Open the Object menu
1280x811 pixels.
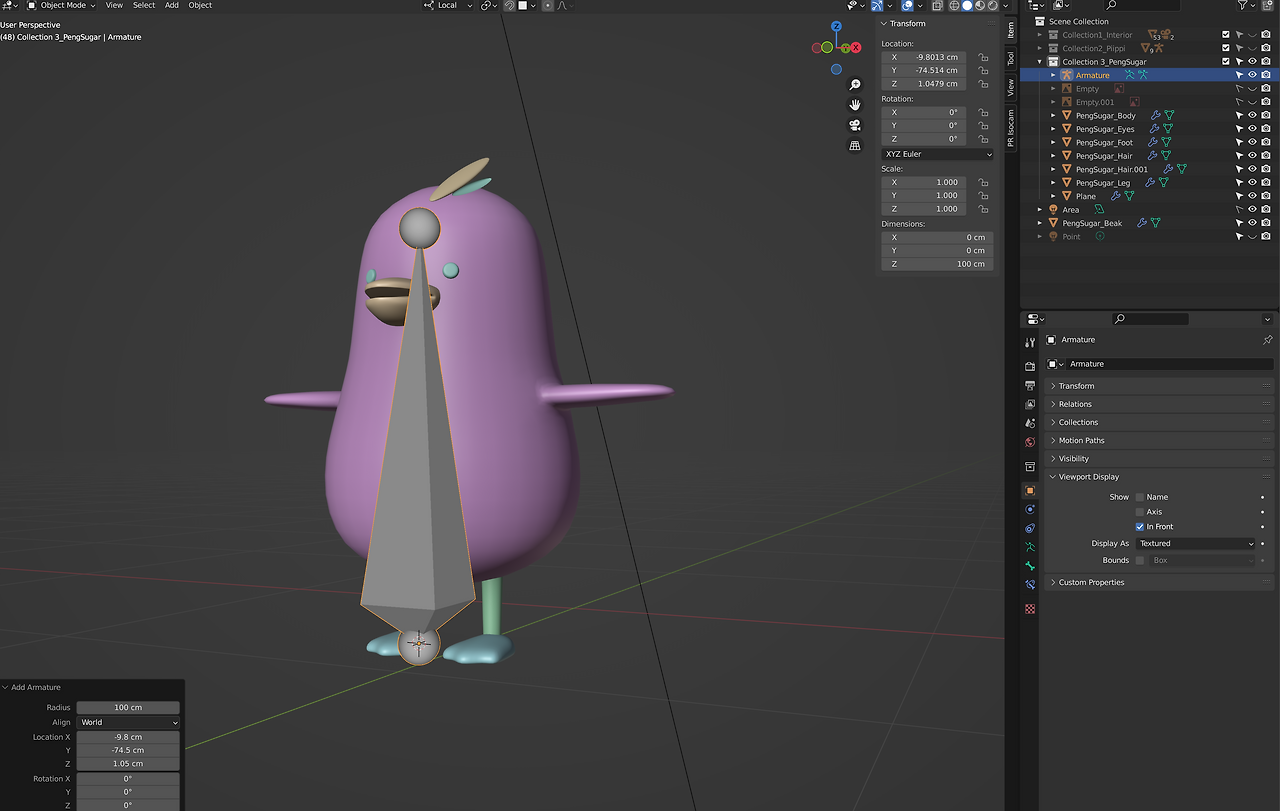[200, 5]
